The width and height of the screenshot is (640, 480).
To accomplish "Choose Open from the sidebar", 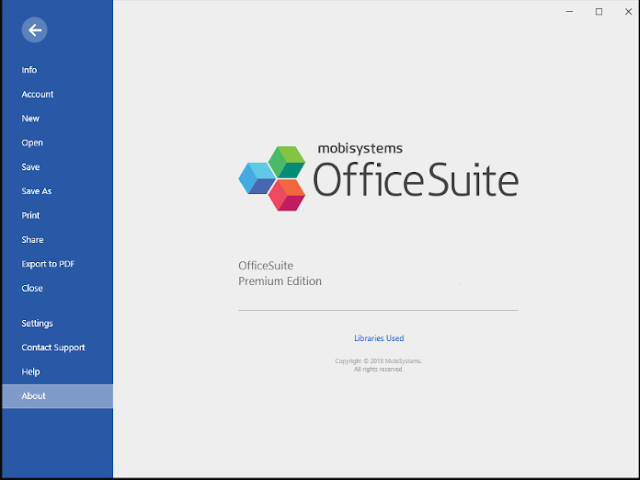I will pos(32,143).
